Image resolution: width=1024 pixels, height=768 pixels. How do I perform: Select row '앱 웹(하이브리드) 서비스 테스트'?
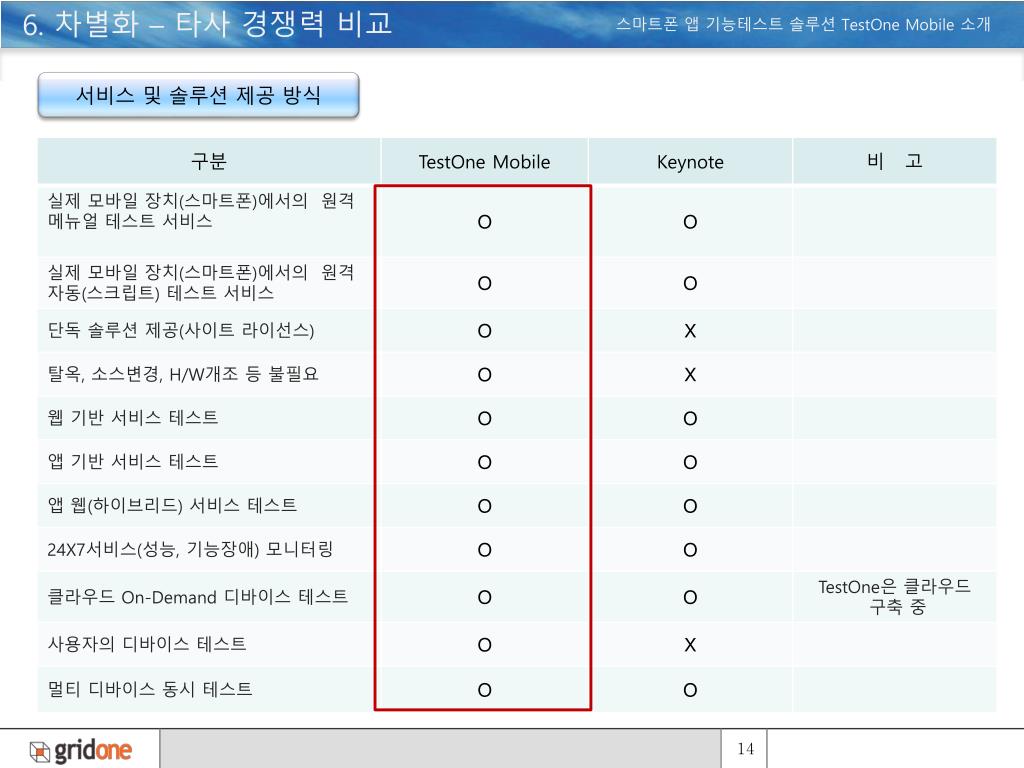pyautogui.click(x=517, y=505)
